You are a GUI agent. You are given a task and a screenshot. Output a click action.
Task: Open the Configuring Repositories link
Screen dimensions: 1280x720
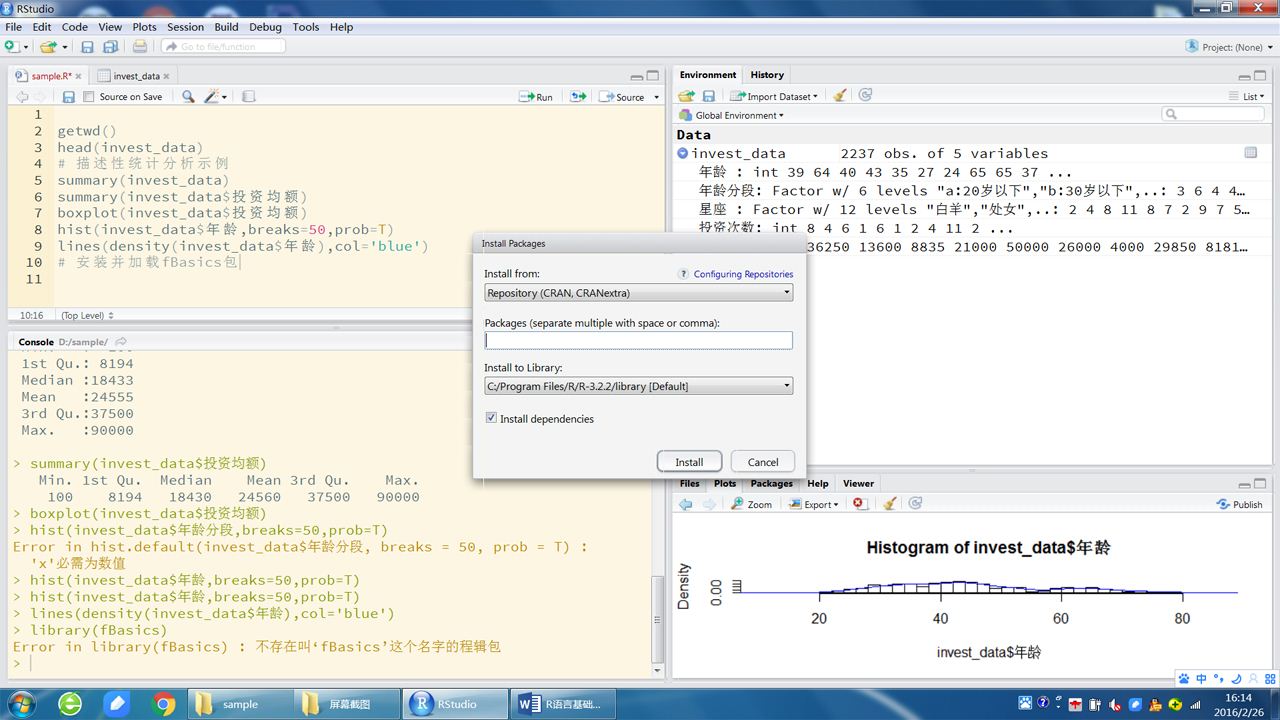[x=743, y=274]
